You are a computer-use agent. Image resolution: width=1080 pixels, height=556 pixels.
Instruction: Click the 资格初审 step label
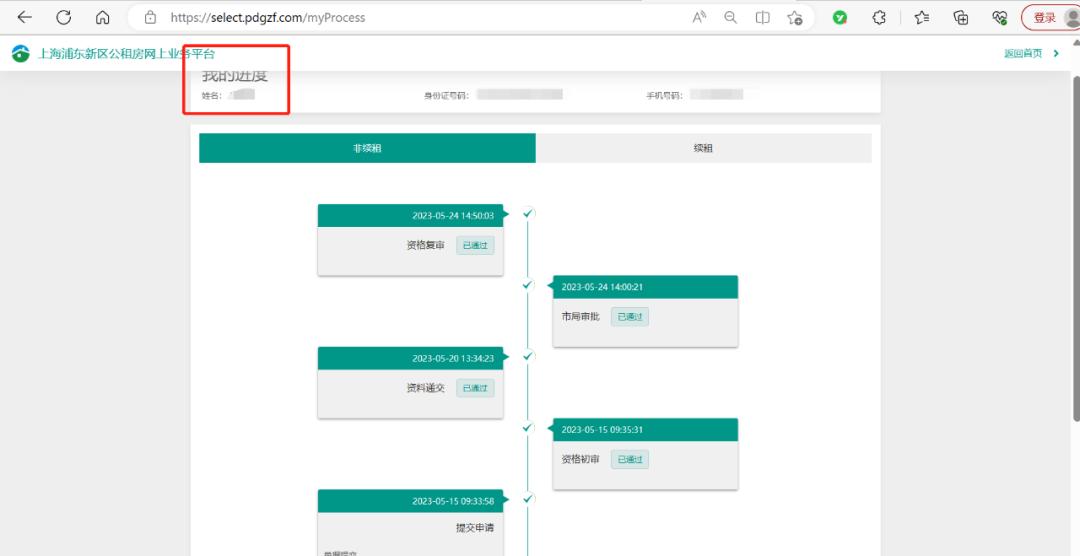coord(581,460)
